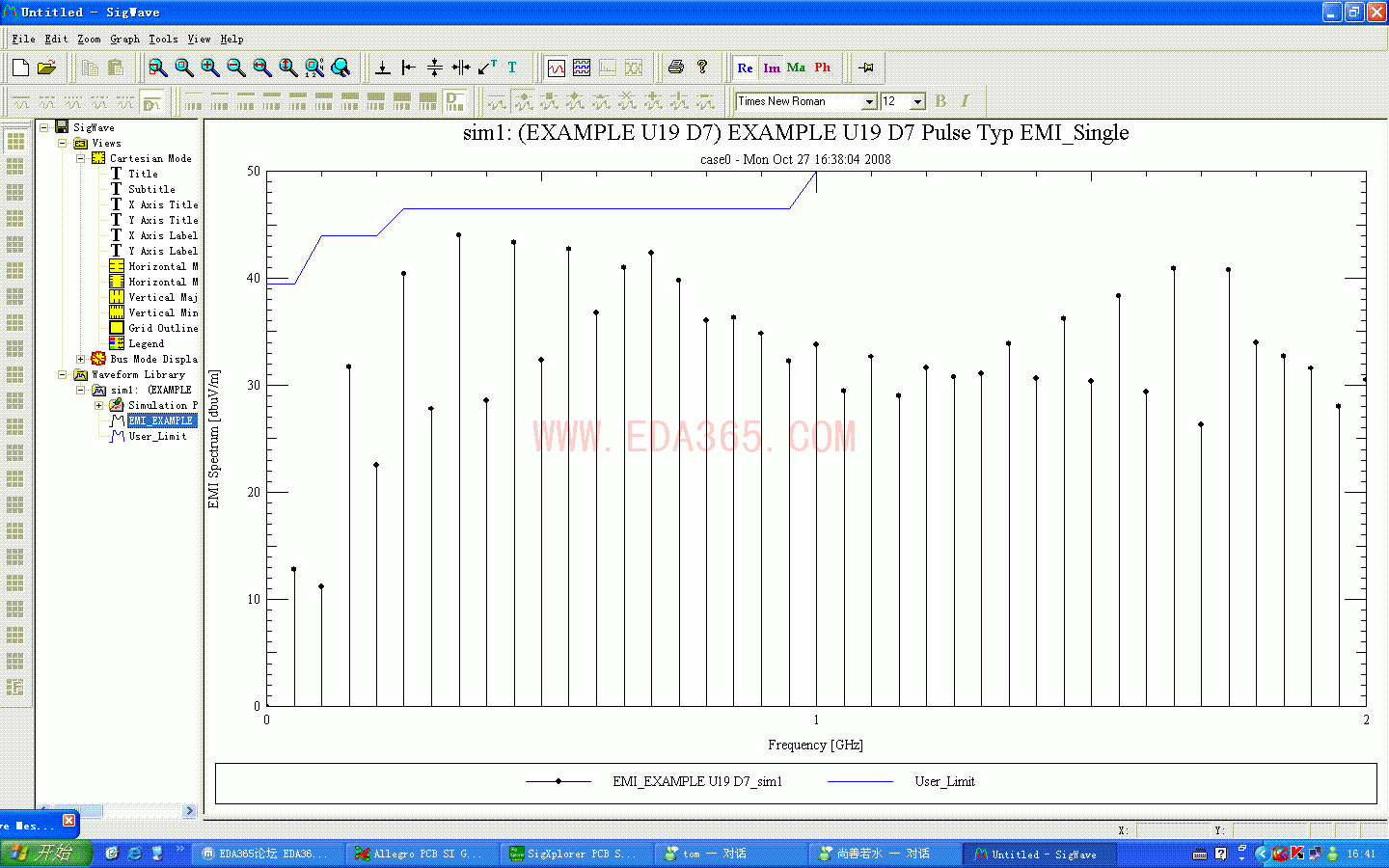Screen dimensions: 1389x868
Task: Click the teal T text tool icon
Action: [512, 68]
